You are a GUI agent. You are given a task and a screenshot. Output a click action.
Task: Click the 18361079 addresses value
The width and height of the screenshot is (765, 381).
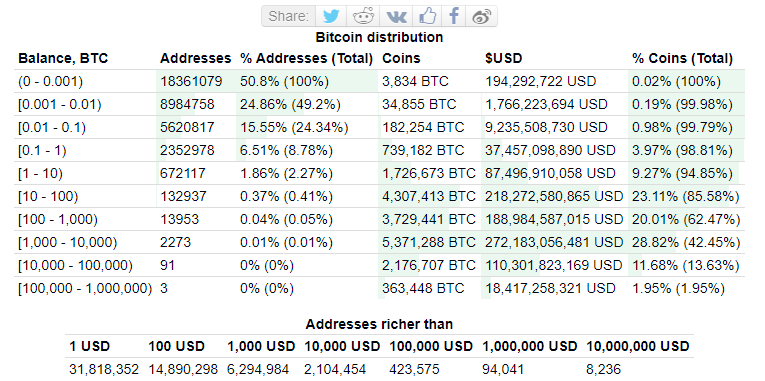(x=191, y=81)
